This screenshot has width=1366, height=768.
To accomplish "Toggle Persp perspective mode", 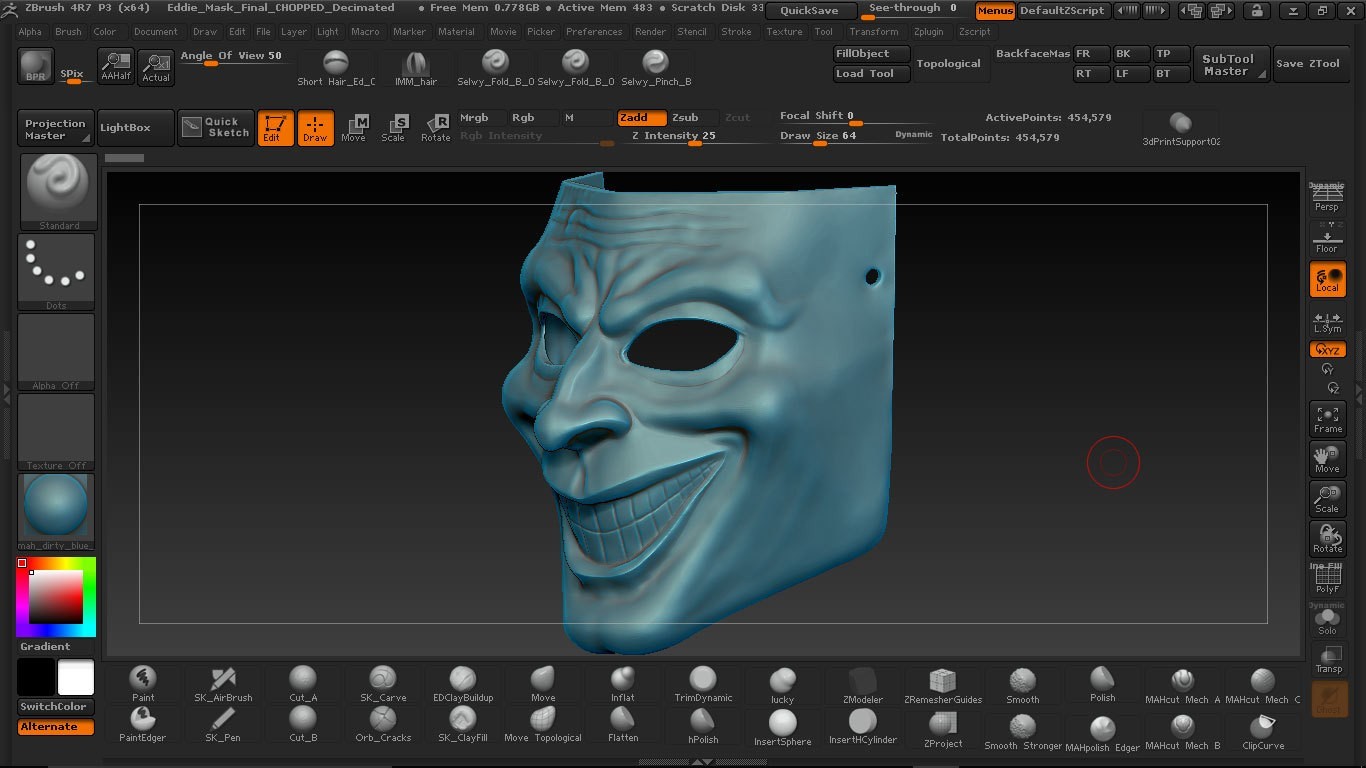I will 1327,198.
